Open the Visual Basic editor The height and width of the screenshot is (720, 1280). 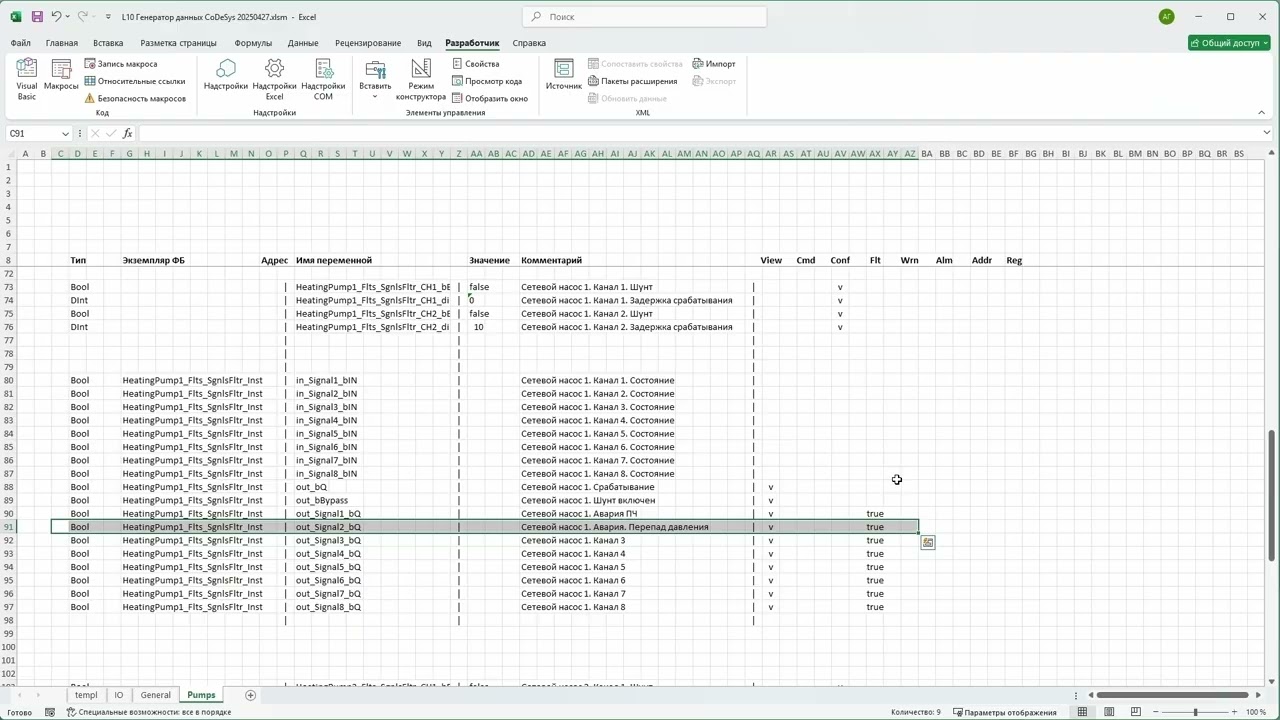click(27, 80)
